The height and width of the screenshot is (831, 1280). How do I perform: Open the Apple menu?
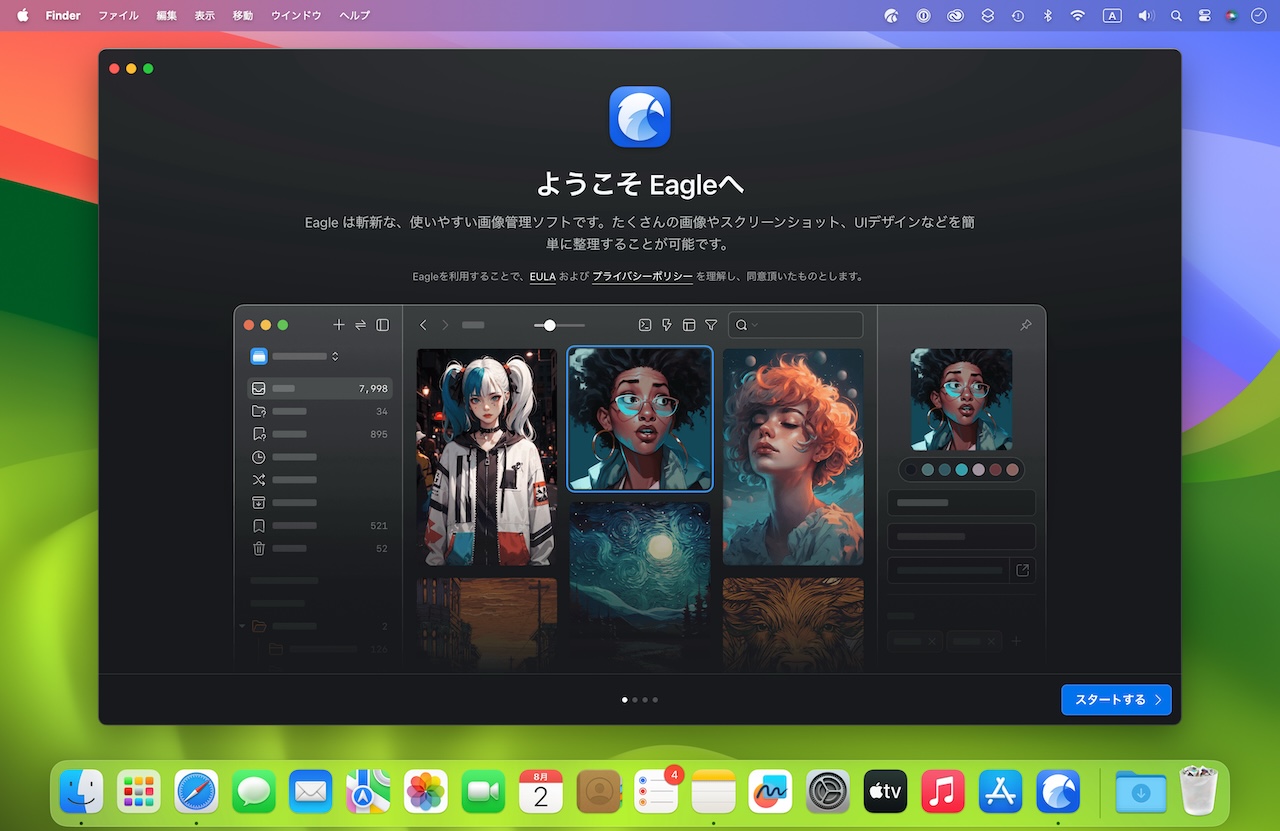pyautogui.click(x=22, y=15)
